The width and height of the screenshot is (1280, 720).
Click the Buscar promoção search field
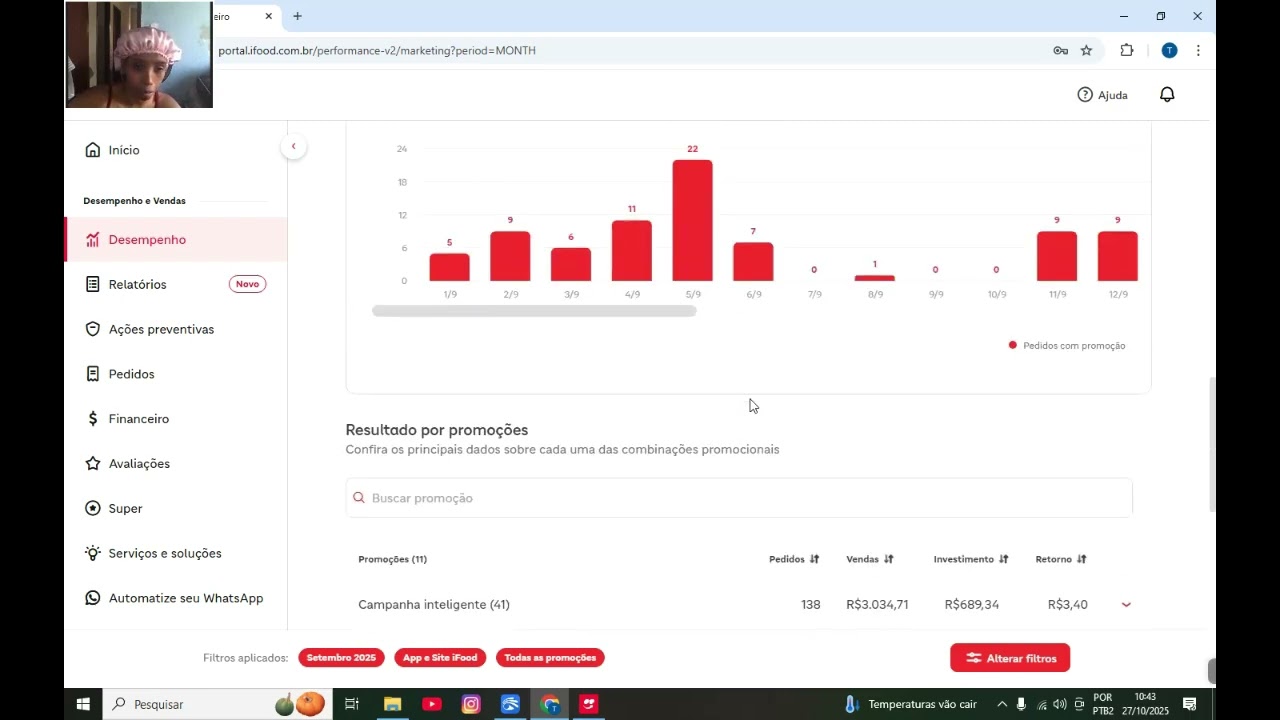739,498
